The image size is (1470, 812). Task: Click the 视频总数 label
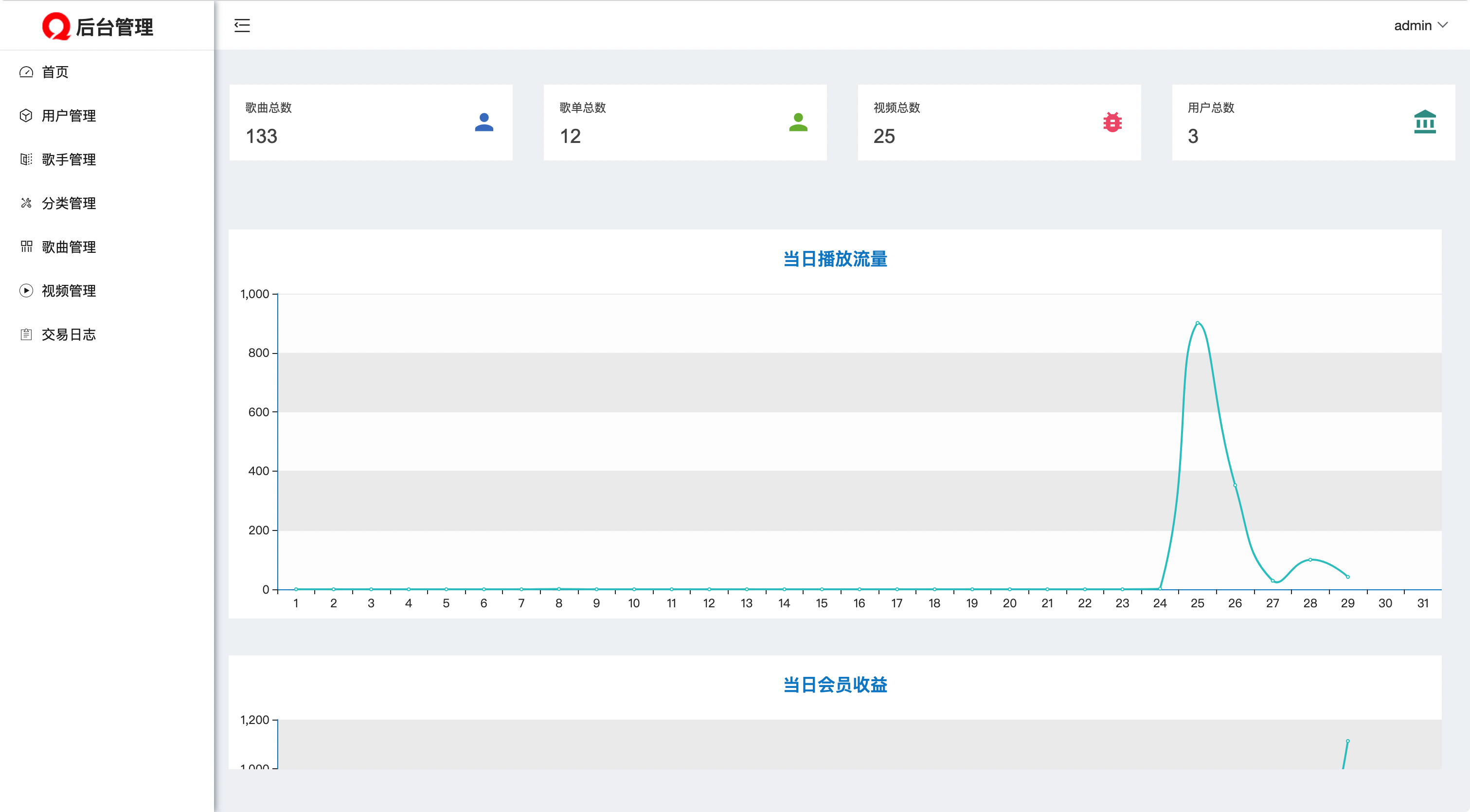[896, 108]
